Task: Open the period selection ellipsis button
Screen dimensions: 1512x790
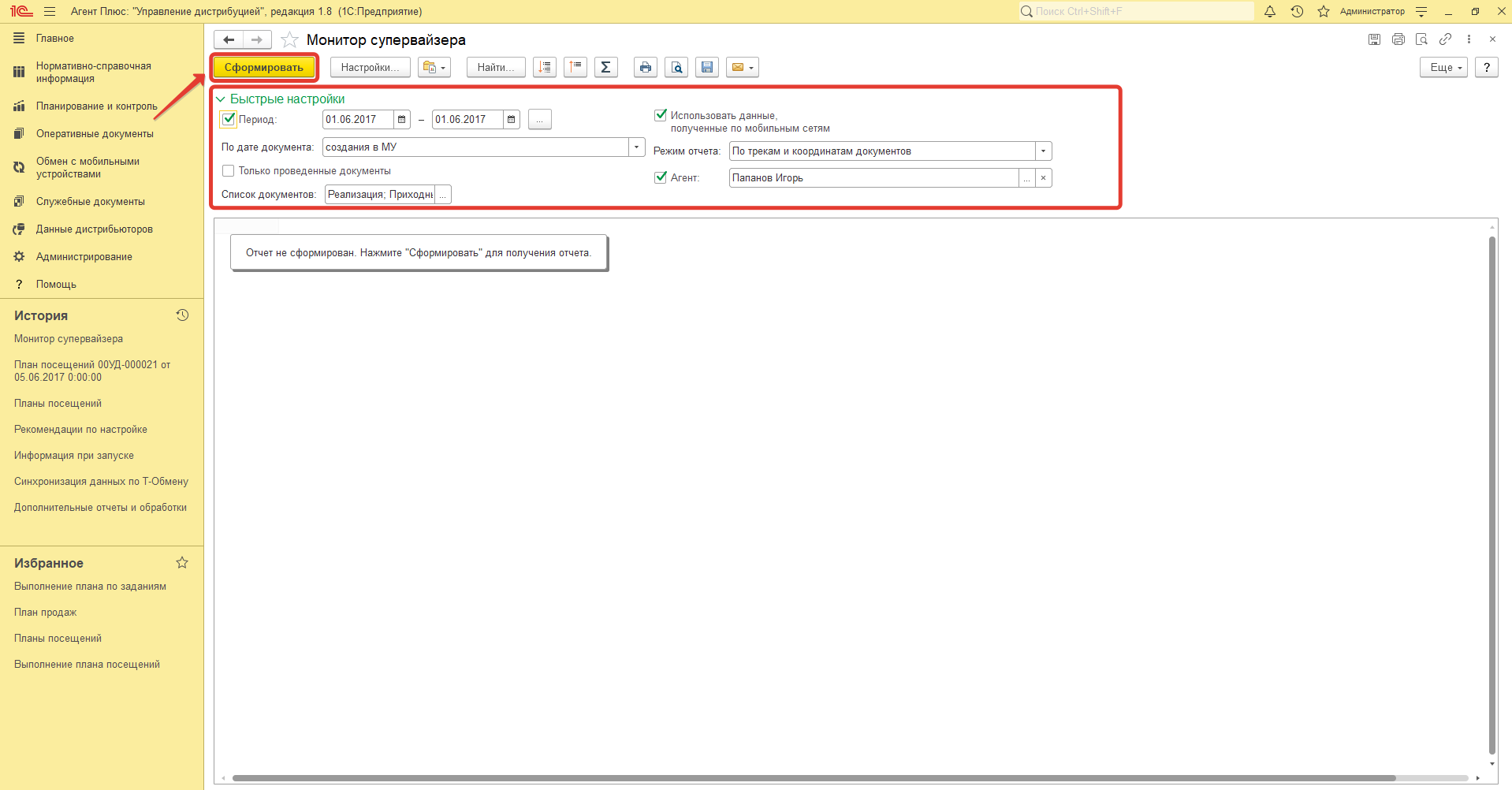Action: pos(540,119)
